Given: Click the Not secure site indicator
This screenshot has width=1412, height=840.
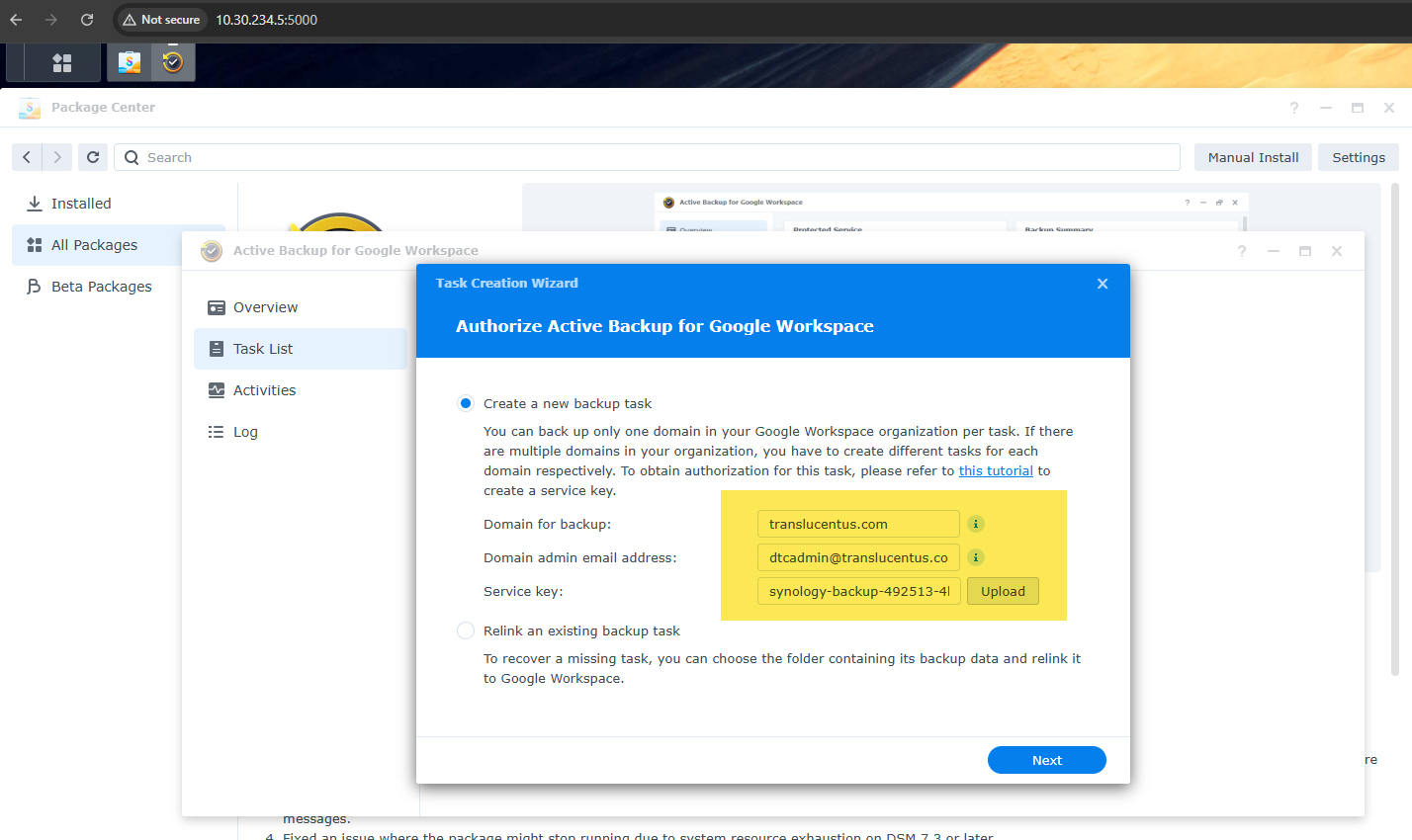Looking at the screenshot, I should coord(161,20).
